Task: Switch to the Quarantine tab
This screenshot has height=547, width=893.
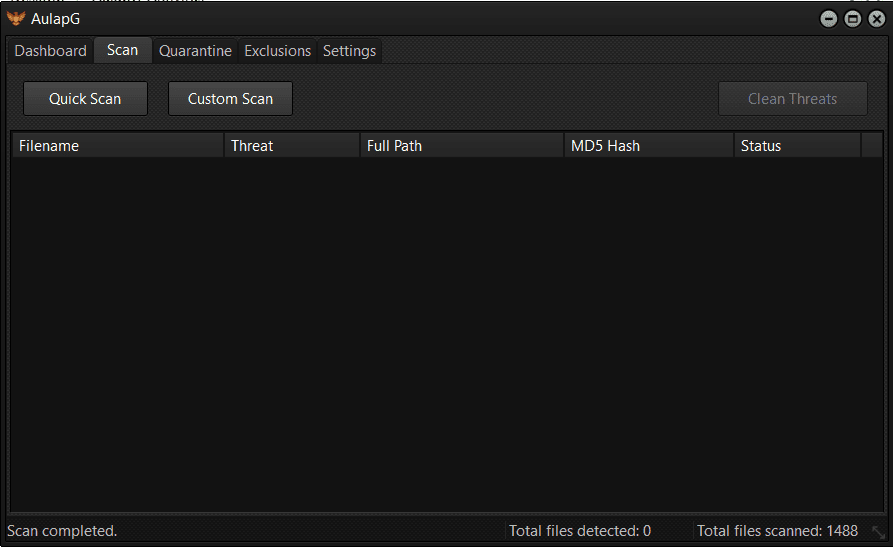Action: (195, 51)
